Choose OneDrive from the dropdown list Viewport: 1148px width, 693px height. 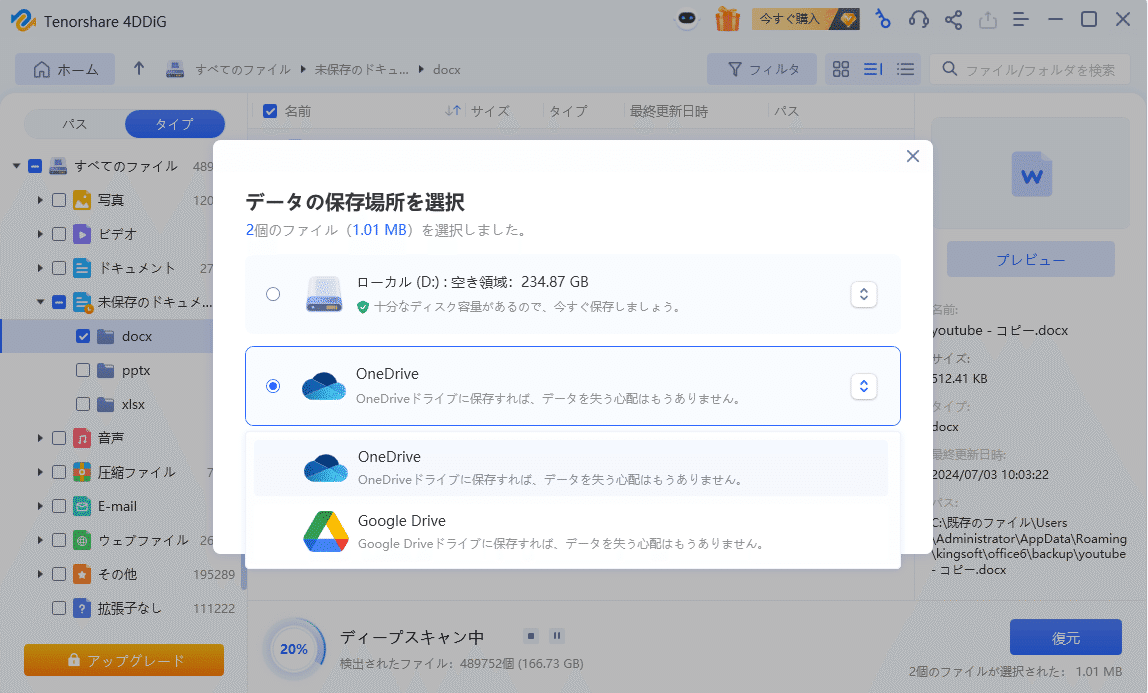[x=571, y=467]
